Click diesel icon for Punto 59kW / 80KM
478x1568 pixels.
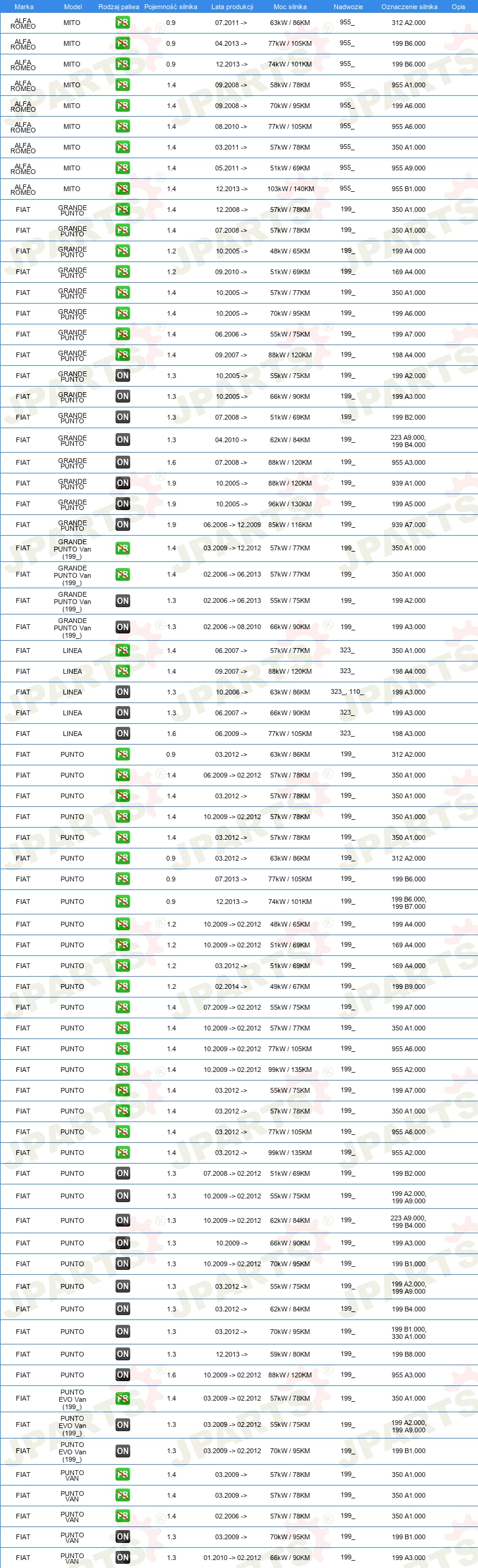pyautogui.click(x=122, y=1354)
